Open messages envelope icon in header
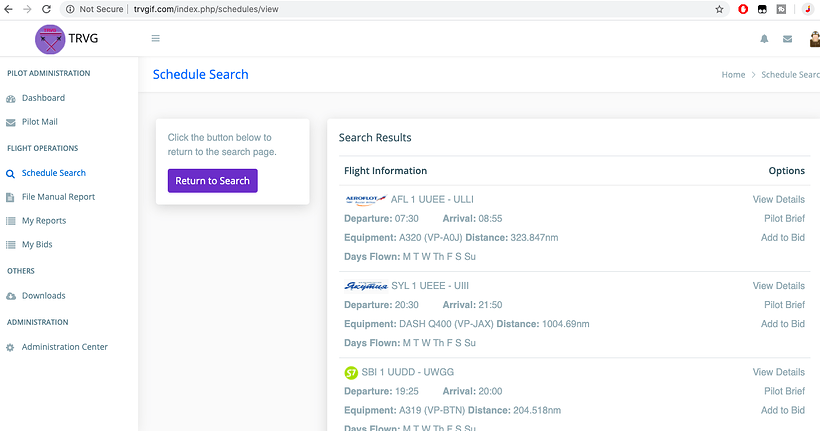The height and width of the screenshot is (431, 820). click(x=787, y=39)
